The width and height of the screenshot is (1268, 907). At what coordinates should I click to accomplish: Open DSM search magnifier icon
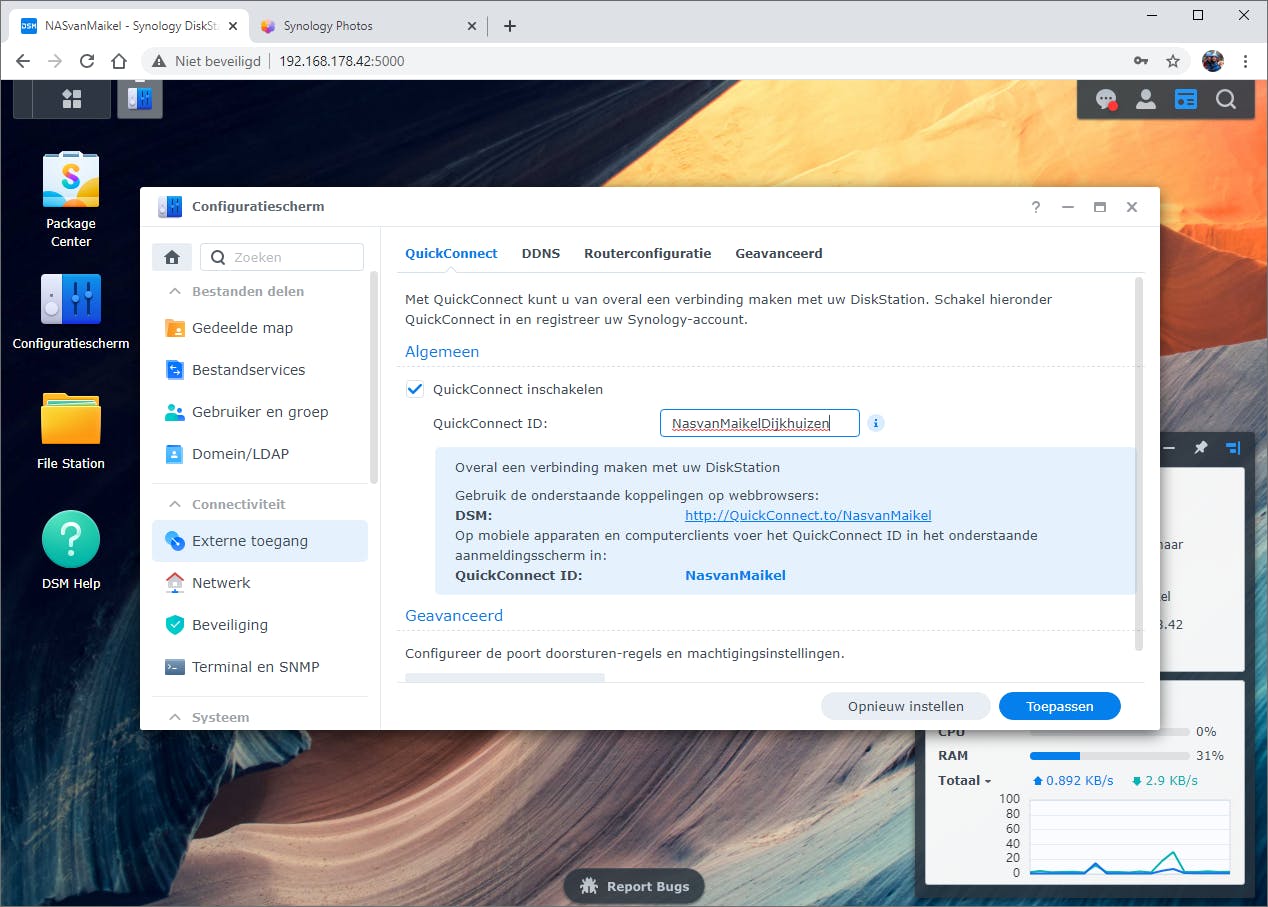[x=1226, y=99]
